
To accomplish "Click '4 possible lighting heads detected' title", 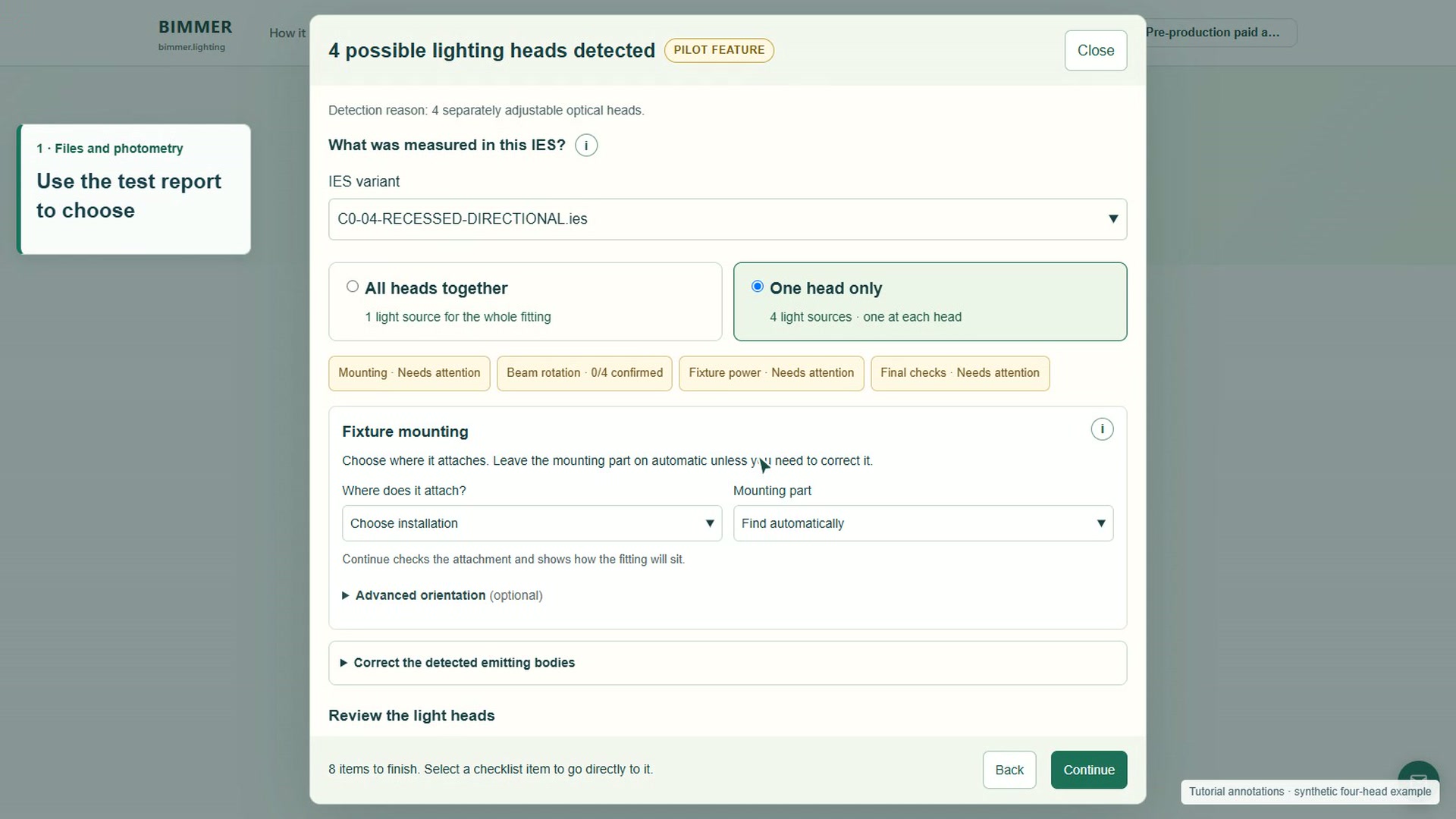I will point(491,51).
